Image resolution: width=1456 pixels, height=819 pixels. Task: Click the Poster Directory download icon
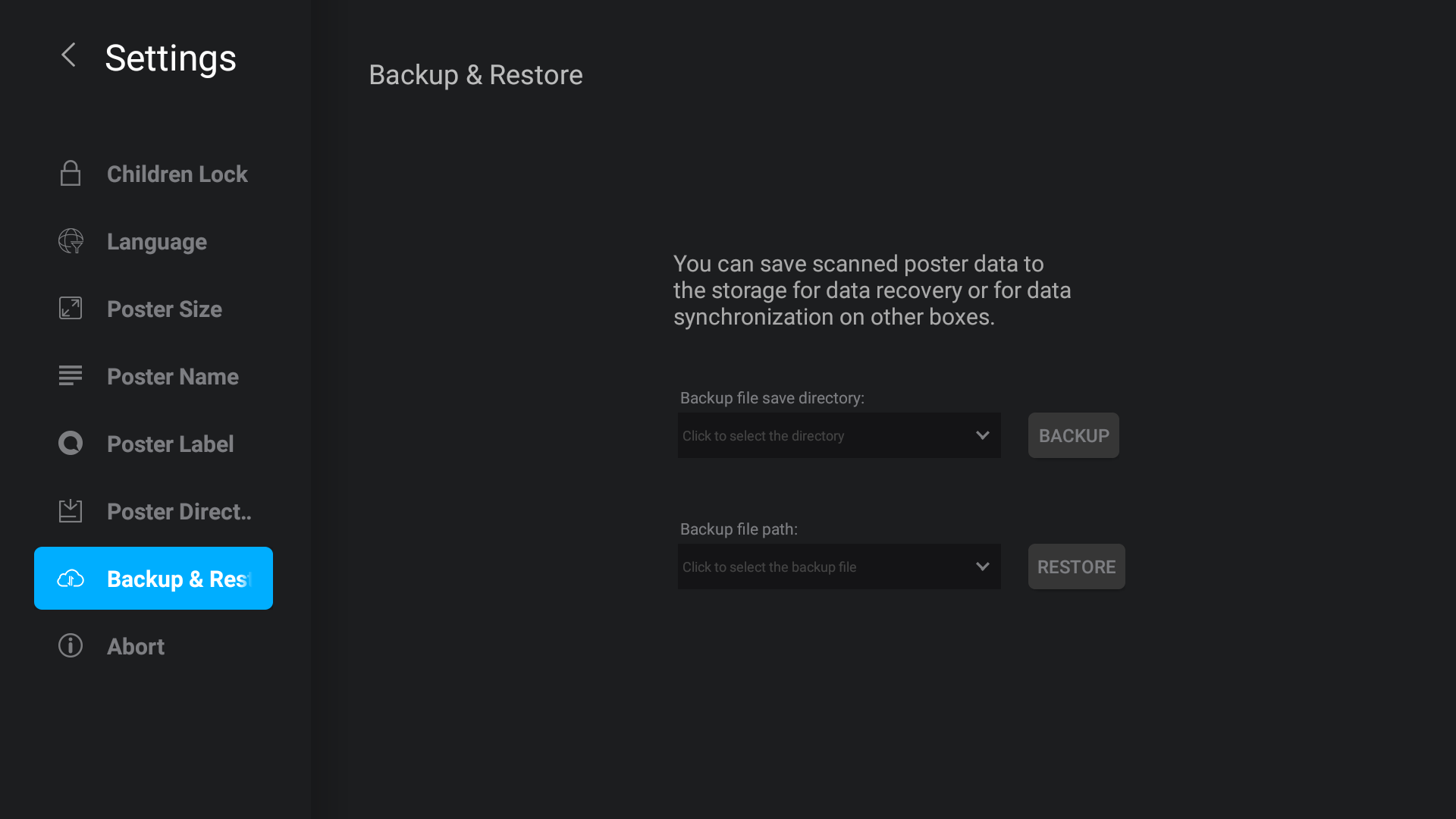(x=71, y=510)
